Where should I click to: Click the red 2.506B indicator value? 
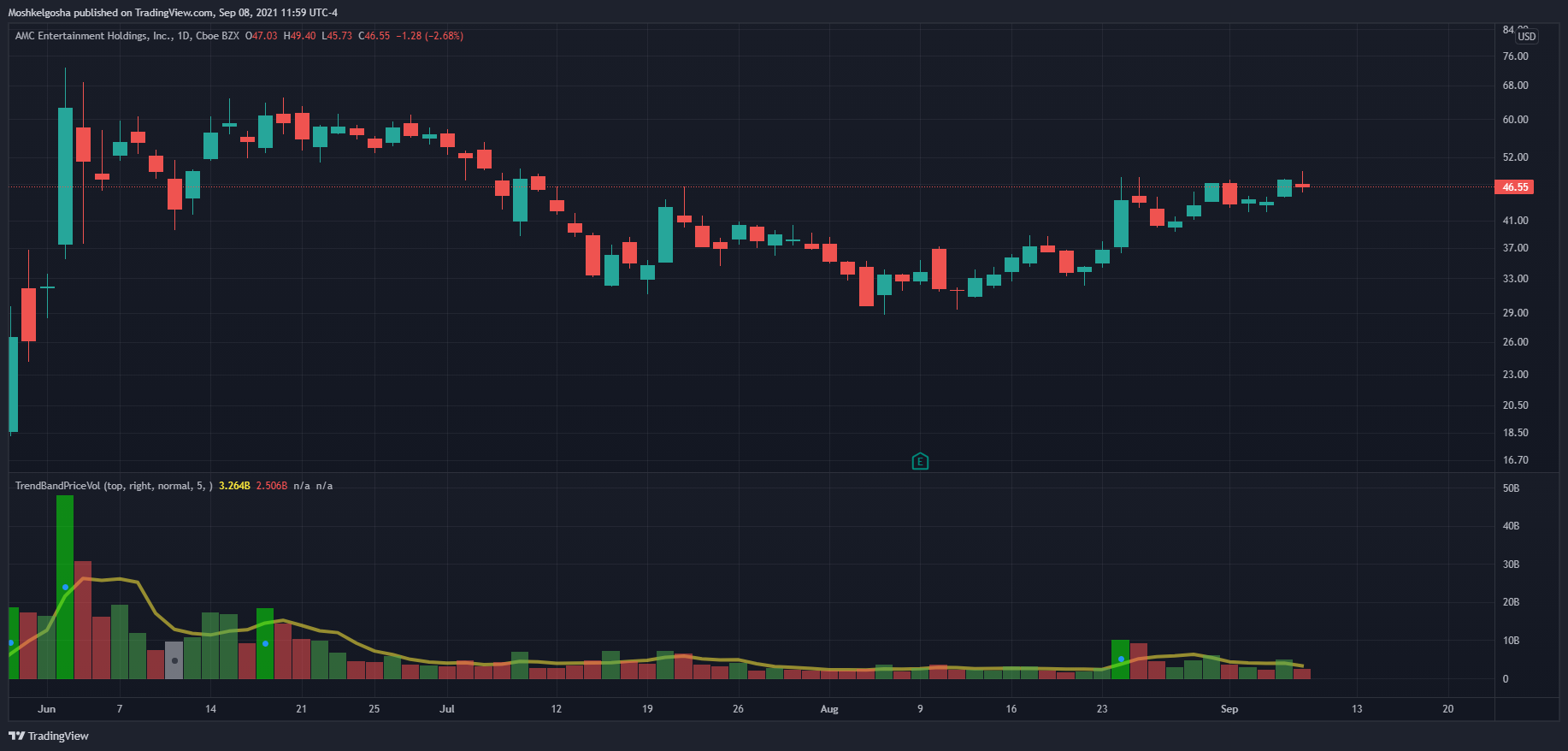[x=272, y=486]
